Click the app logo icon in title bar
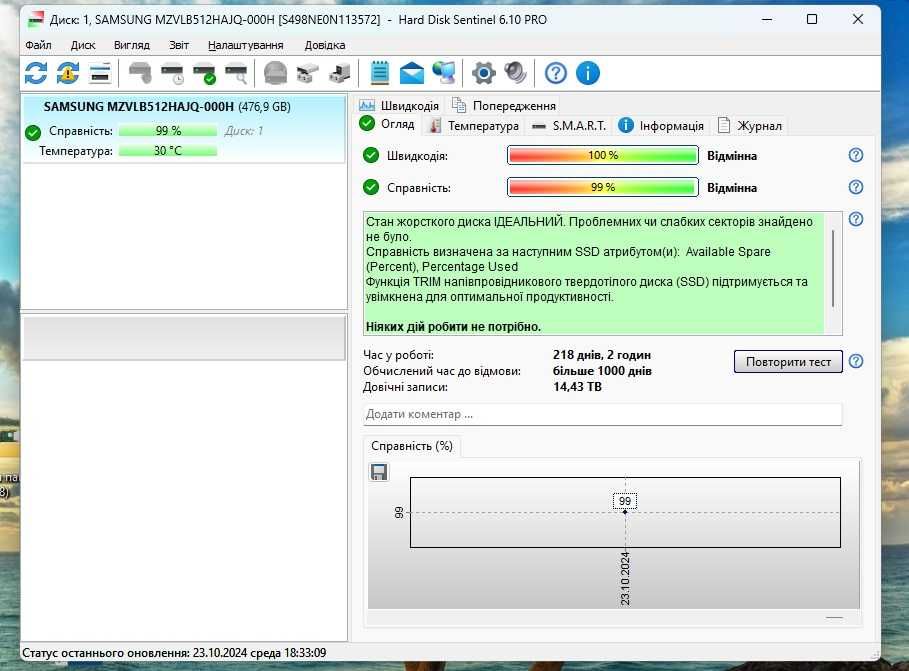 36,20
